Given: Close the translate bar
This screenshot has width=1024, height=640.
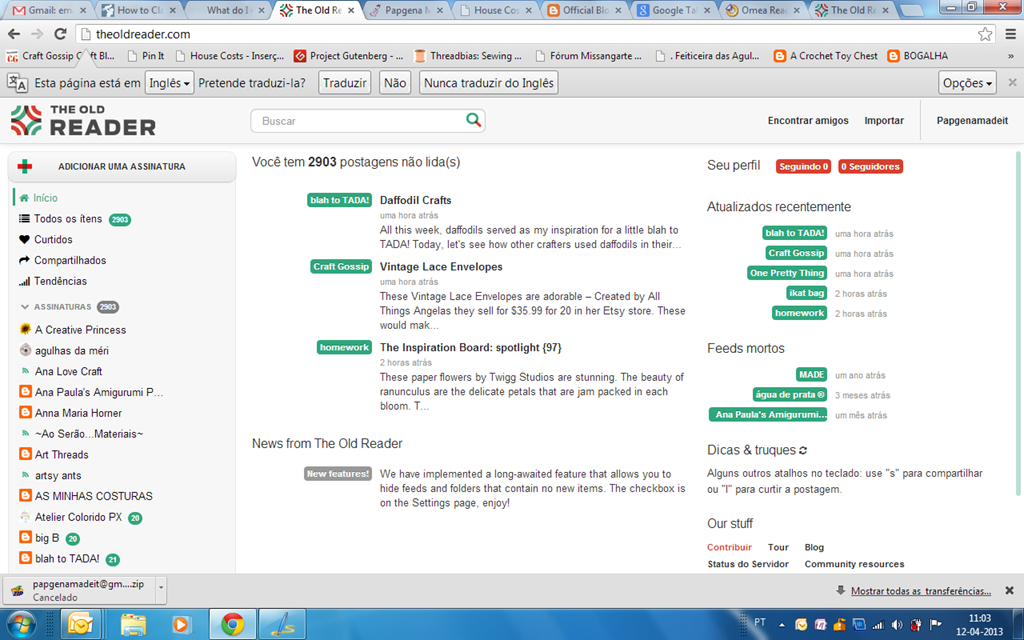Looking at the screenshot, I should [1012, 82].
